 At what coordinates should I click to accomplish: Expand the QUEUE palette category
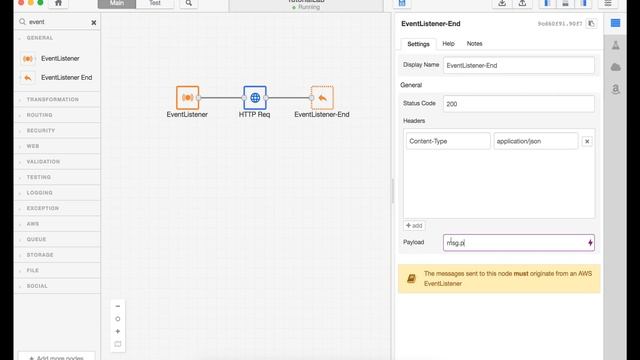(x=36, y=239)
